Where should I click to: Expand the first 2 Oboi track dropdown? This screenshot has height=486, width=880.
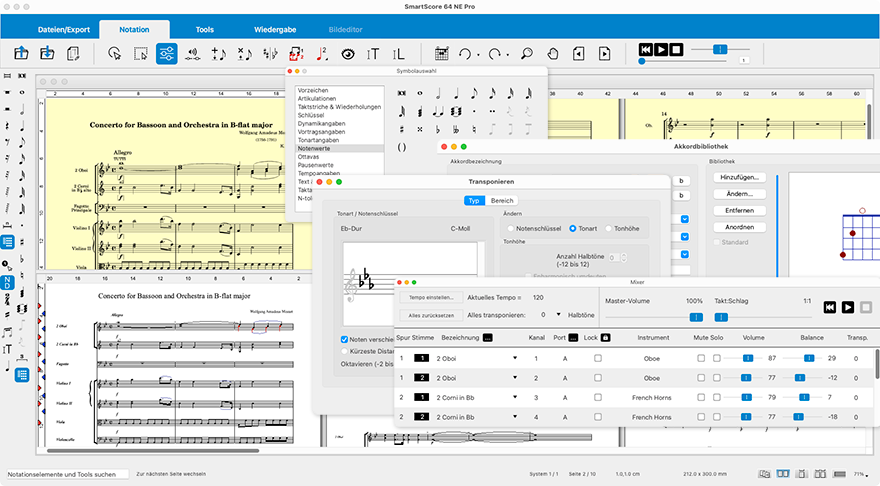(516, 358)
